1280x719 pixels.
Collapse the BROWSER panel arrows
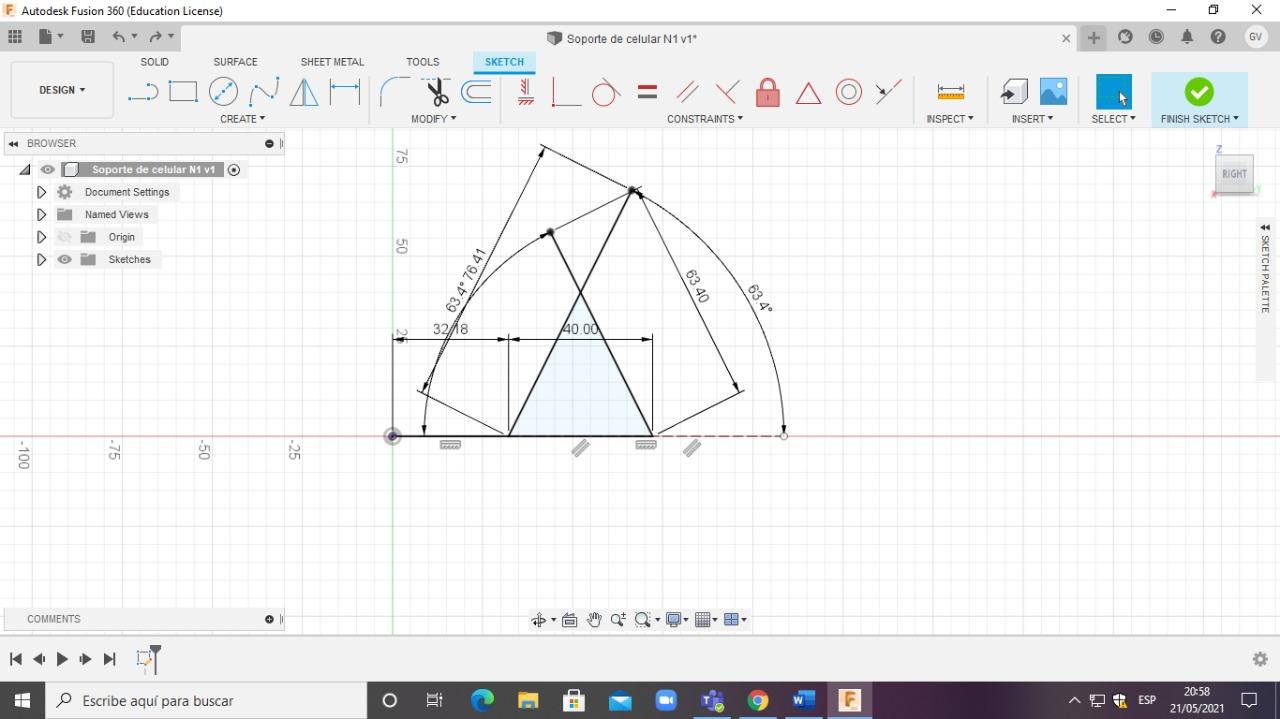point(14,144)
